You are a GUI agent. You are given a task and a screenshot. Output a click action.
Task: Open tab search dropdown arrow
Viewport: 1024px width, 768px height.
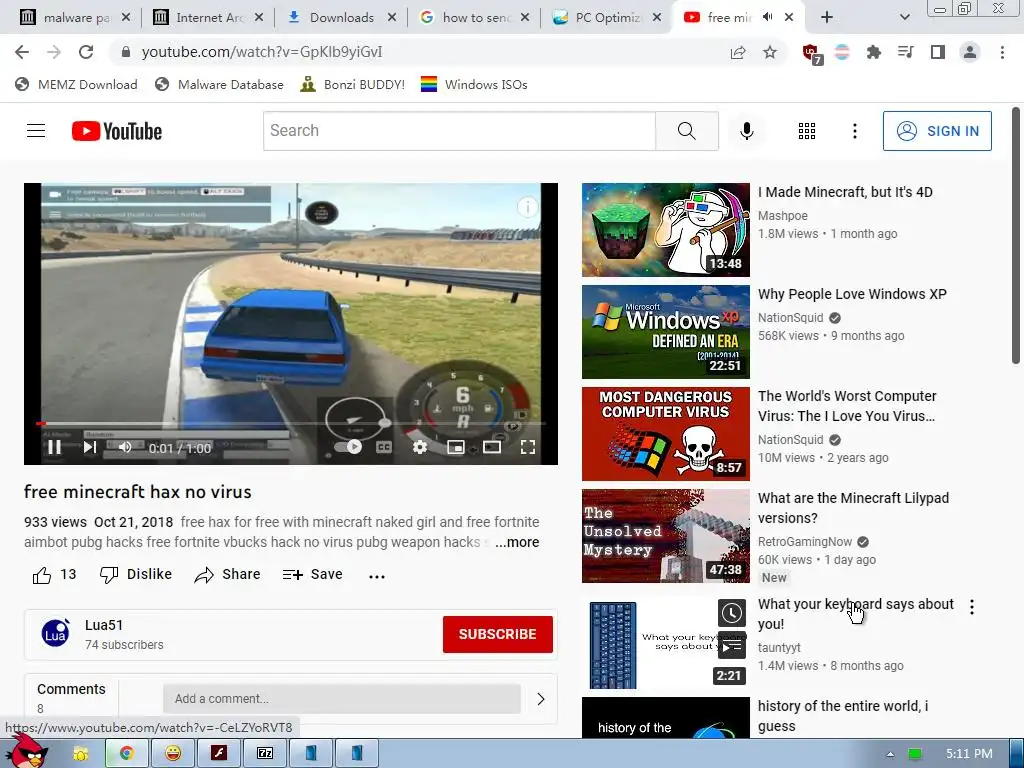(x=904, y=18)
